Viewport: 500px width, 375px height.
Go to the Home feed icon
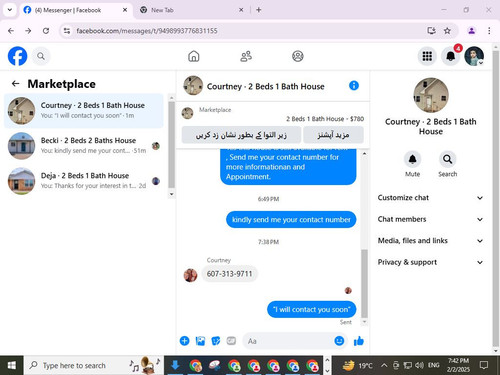point(194,56)
